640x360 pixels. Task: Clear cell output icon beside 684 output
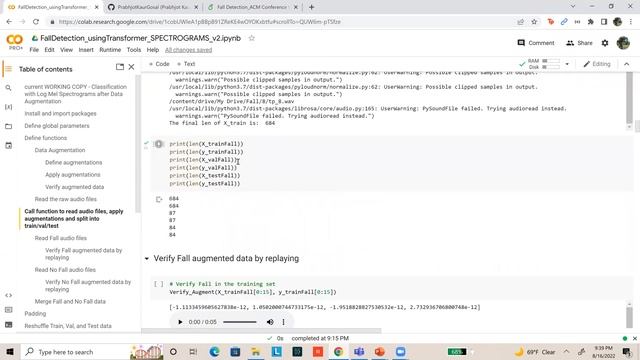[159, 199]
